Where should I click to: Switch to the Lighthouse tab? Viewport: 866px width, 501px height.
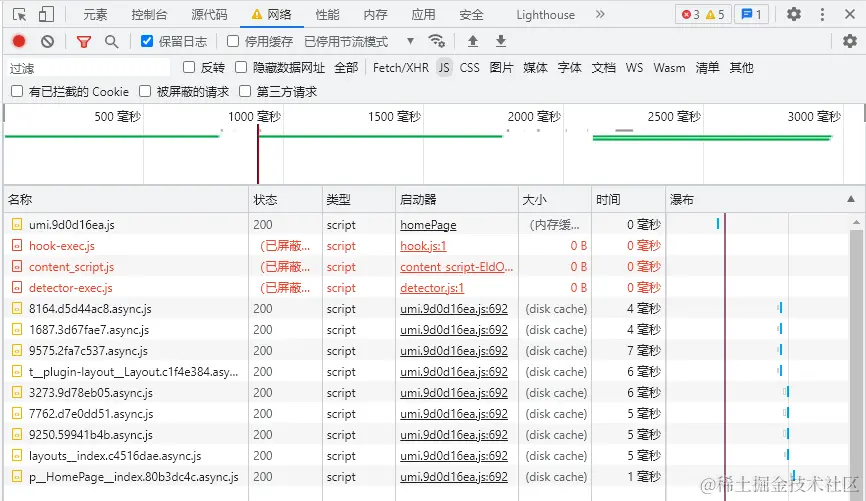(546, 14)
